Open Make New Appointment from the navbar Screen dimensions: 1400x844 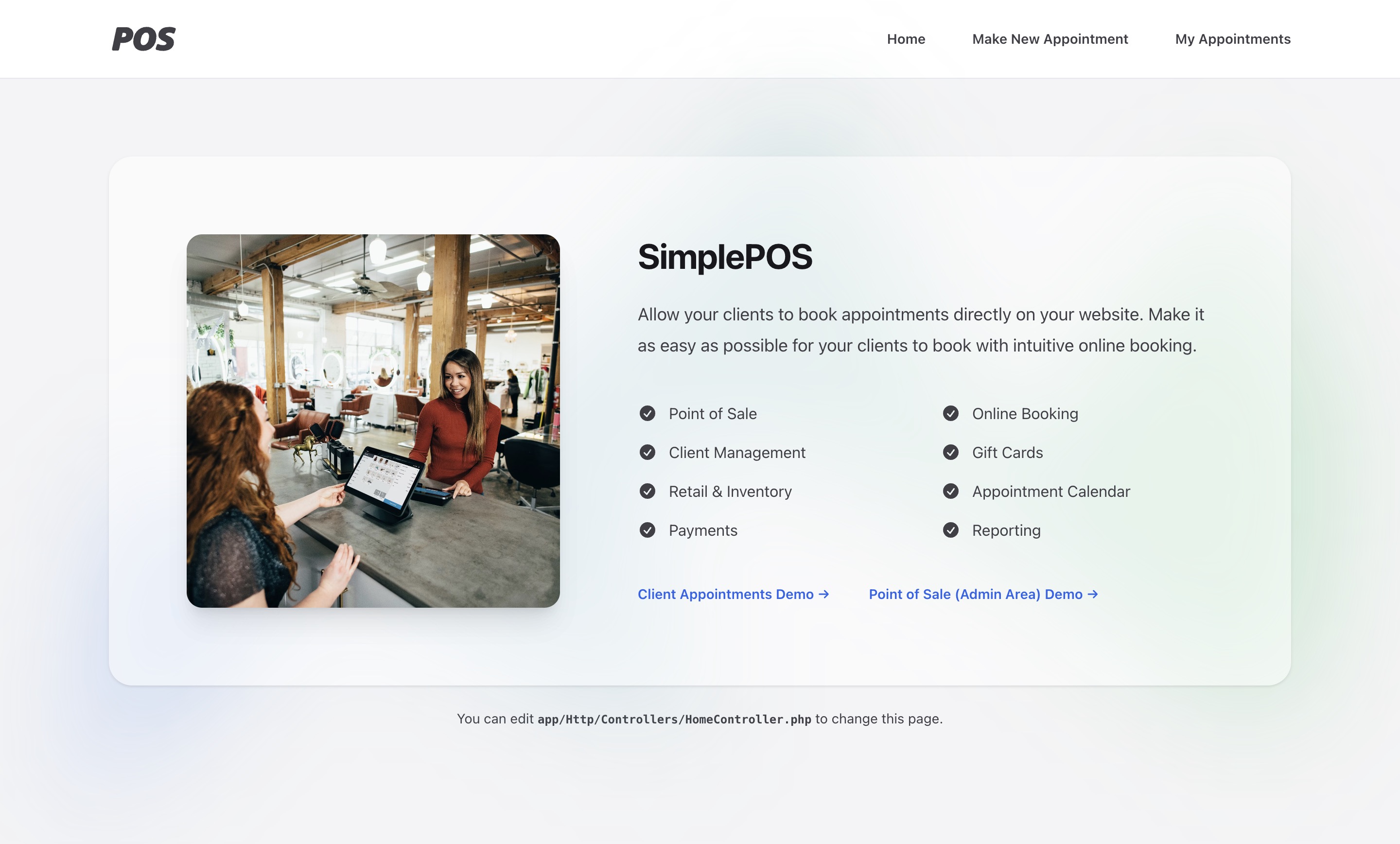pyautogui.click(x=1050, y=38)
